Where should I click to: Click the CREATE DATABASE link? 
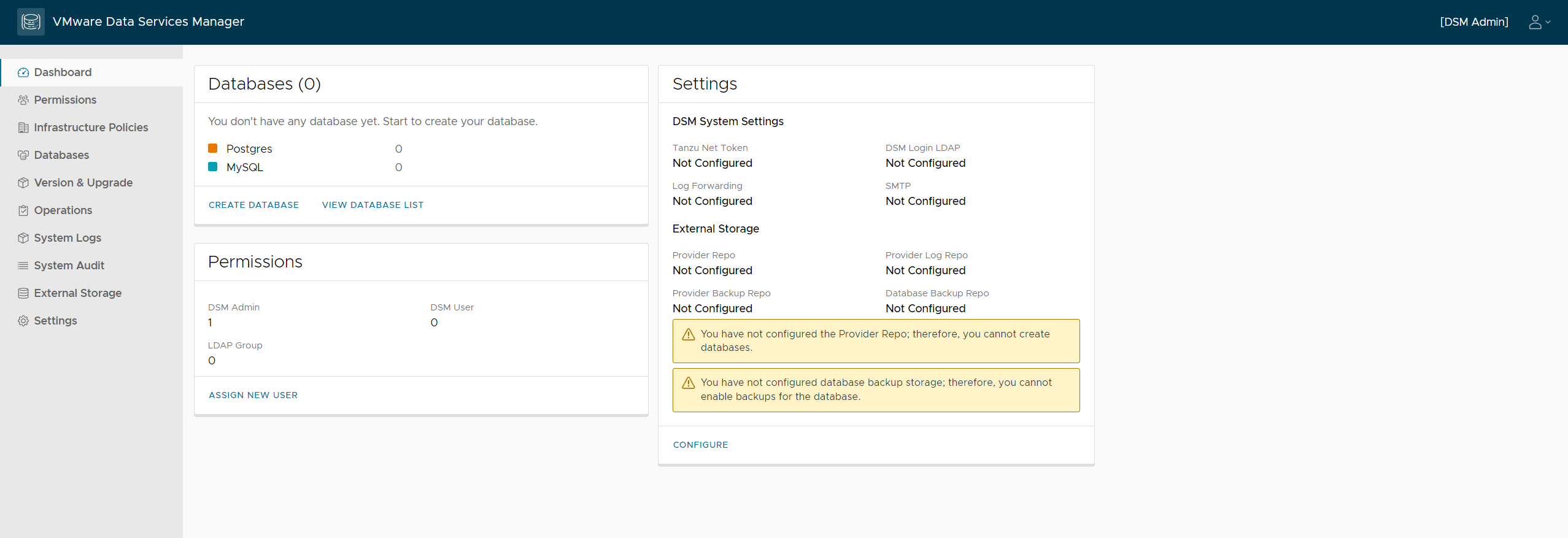click(x=253, y=205)
